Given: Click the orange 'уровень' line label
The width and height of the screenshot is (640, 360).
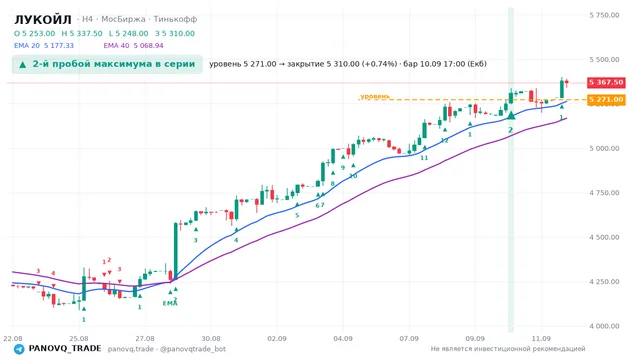Looking at the screenshot, I should click(375, 96).
